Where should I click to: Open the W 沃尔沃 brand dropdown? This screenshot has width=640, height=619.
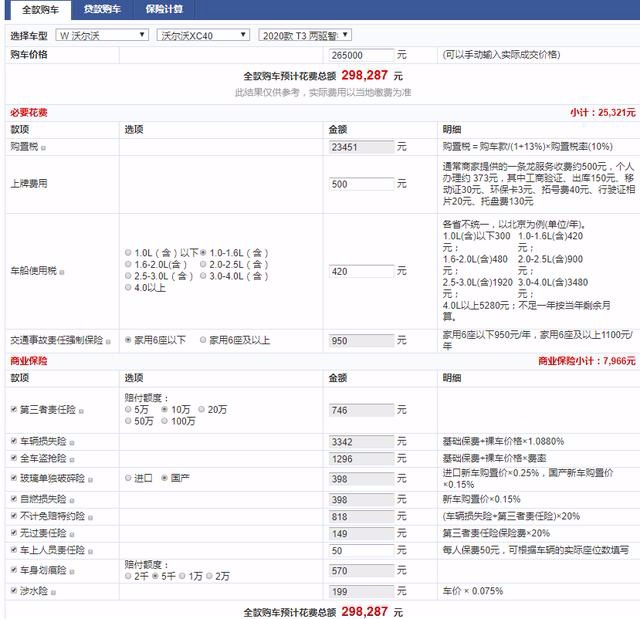pyautogui.click(x=102, y=35)
